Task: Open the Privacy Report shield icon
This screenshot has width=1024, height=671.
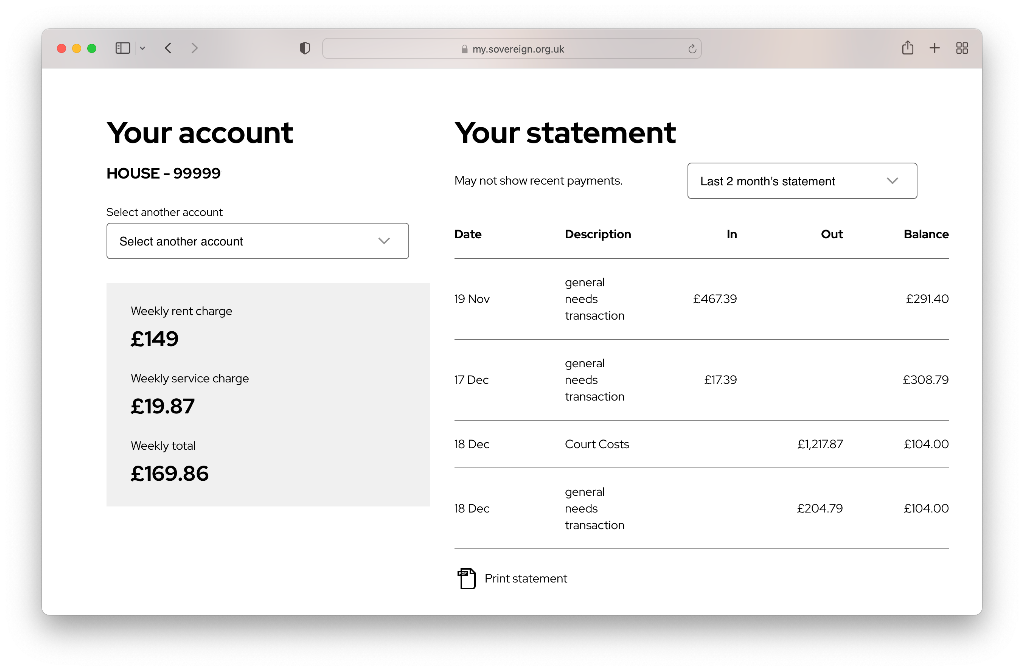Action: point(304,47)
